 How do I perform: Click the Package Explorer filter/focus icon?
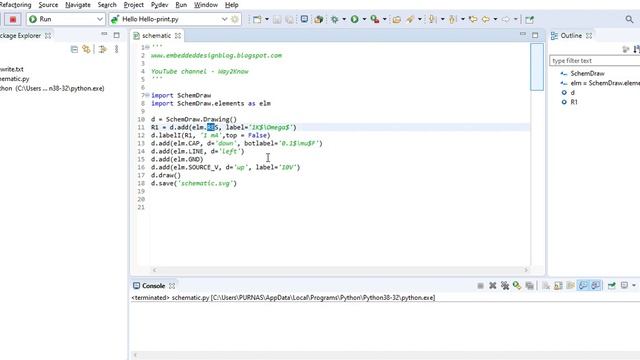102,49
